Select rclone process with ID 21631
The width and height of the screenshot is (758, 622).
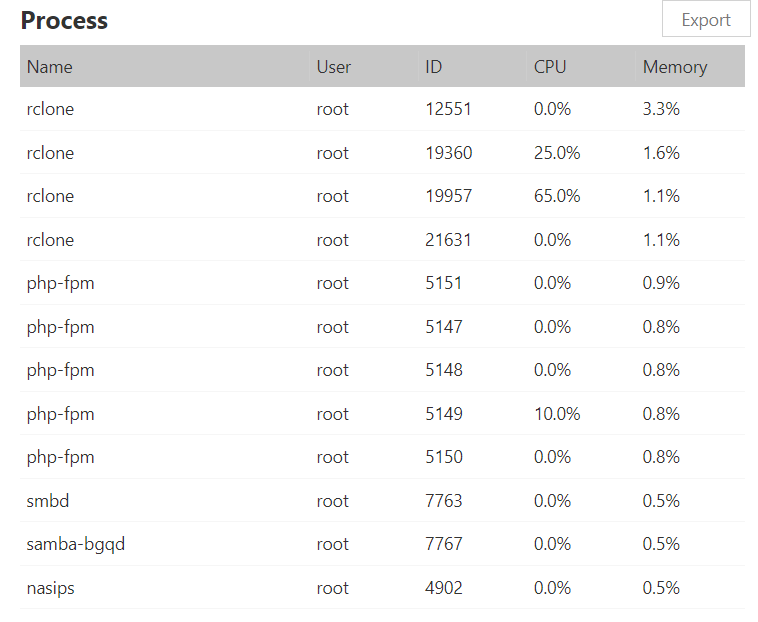click(50, 240)
